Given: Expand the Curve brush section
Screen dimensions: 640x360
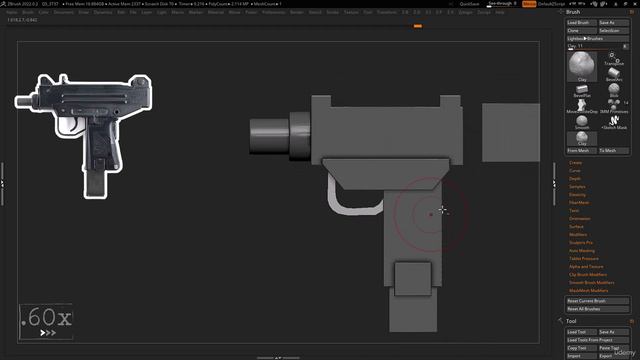Looking at the screenshot, I should (x=575, y=171).
